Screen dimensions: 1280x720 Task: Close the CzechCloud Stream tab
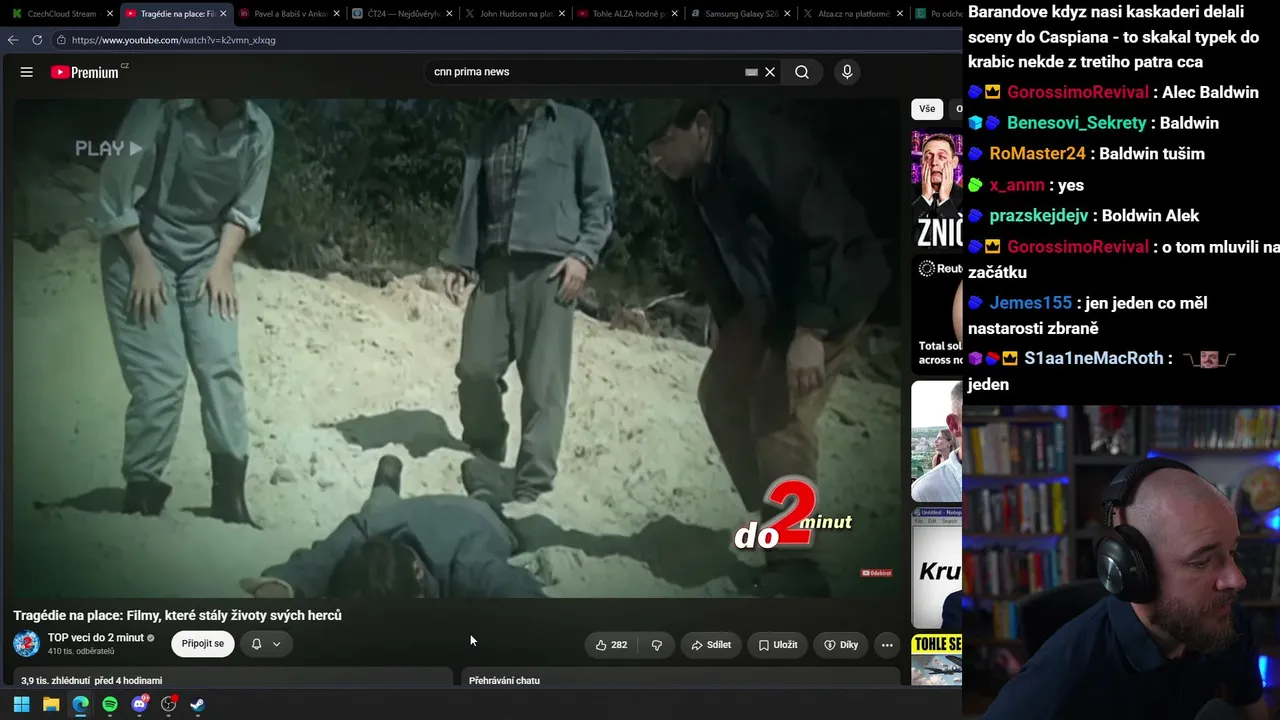coord(110,14)
